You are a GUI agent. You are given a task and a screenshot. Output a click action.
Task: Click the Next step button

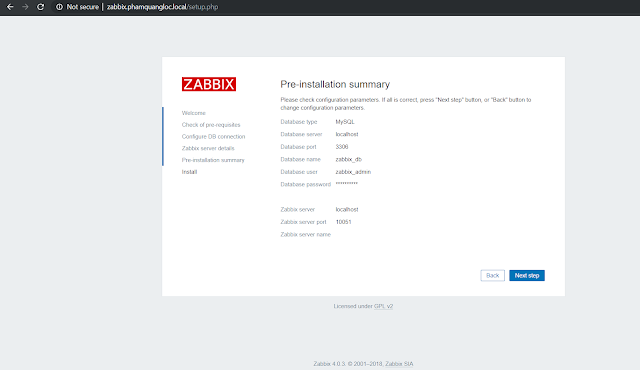(527, 275)
